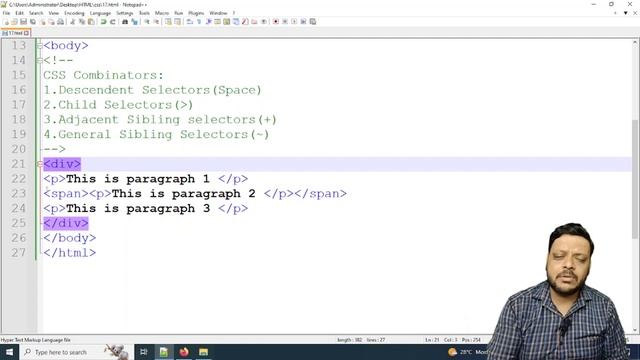The height and width of the screenshot is (360, 640).
Task: Toggle show all characters icon
Action: [x=199, y=22]
